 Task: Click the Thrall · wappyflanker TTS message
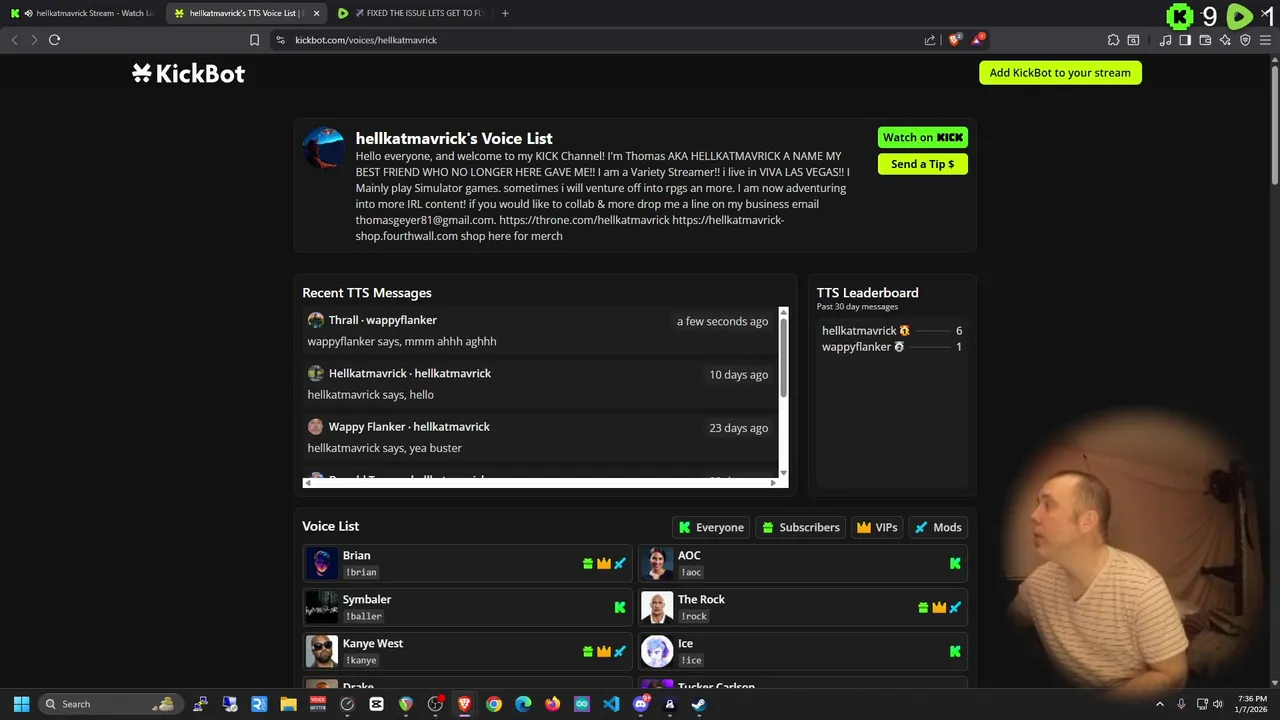tap(540, 330)
